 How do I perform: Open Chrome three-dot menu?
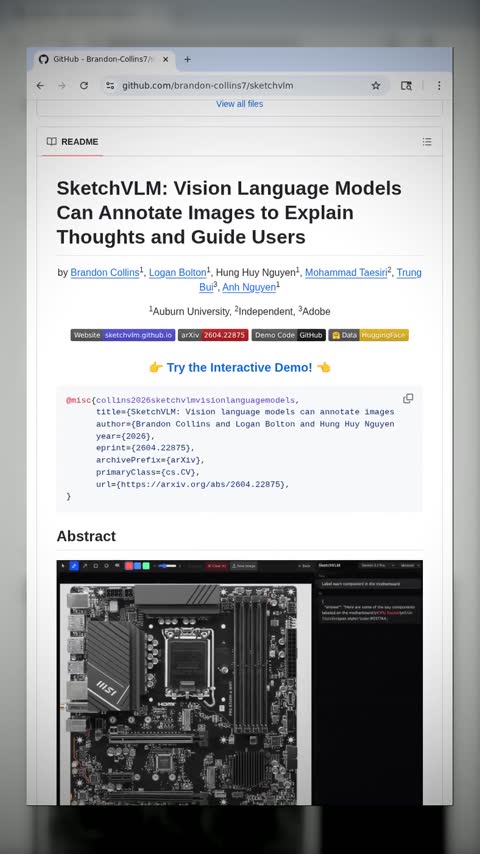[x=439, y=86]
